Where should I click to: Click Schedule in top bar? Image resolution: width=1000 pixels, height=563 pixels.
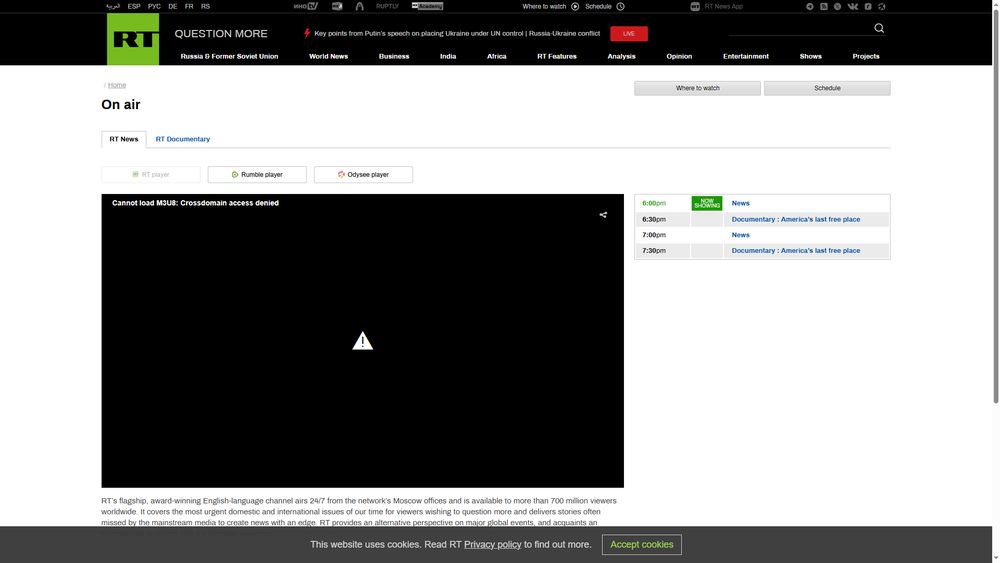(x=598, y=6)
